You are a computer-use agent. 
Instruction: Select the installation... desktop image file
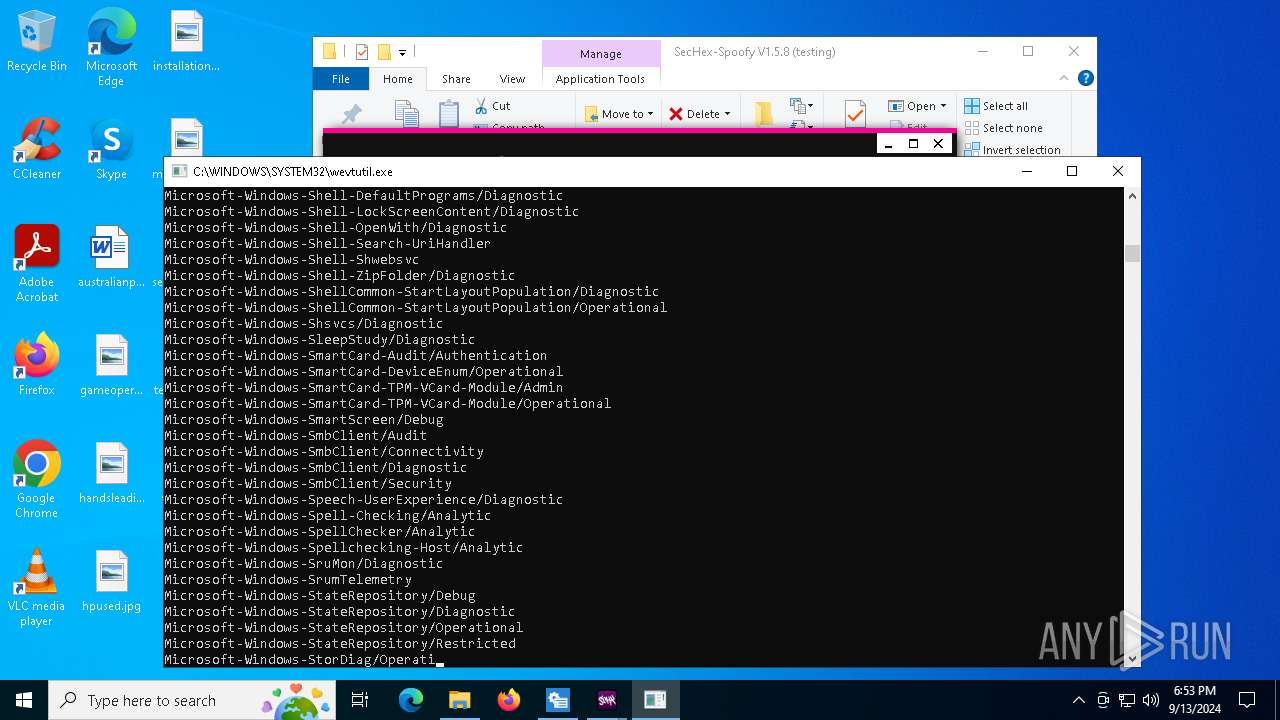[186, 42]
